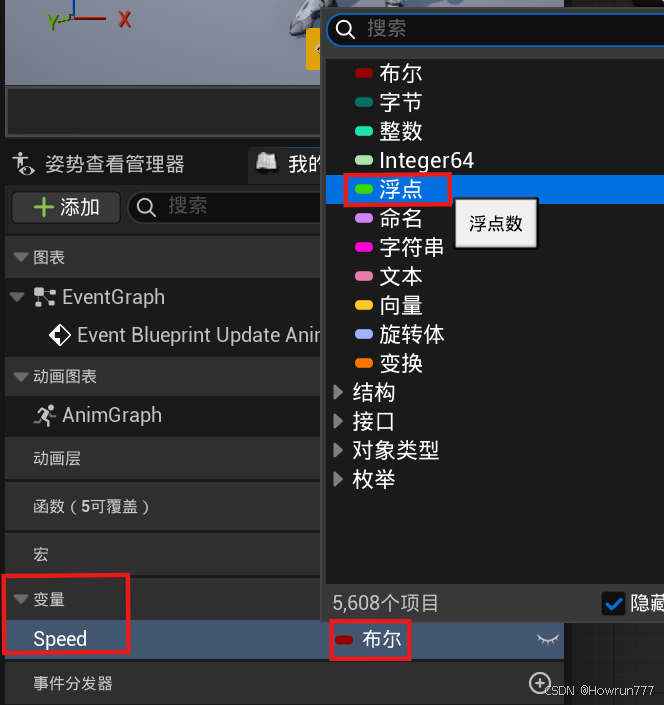
Task: Collapse the 变量 section triangle
Action: pyautogui.click(x=21, y=599)
